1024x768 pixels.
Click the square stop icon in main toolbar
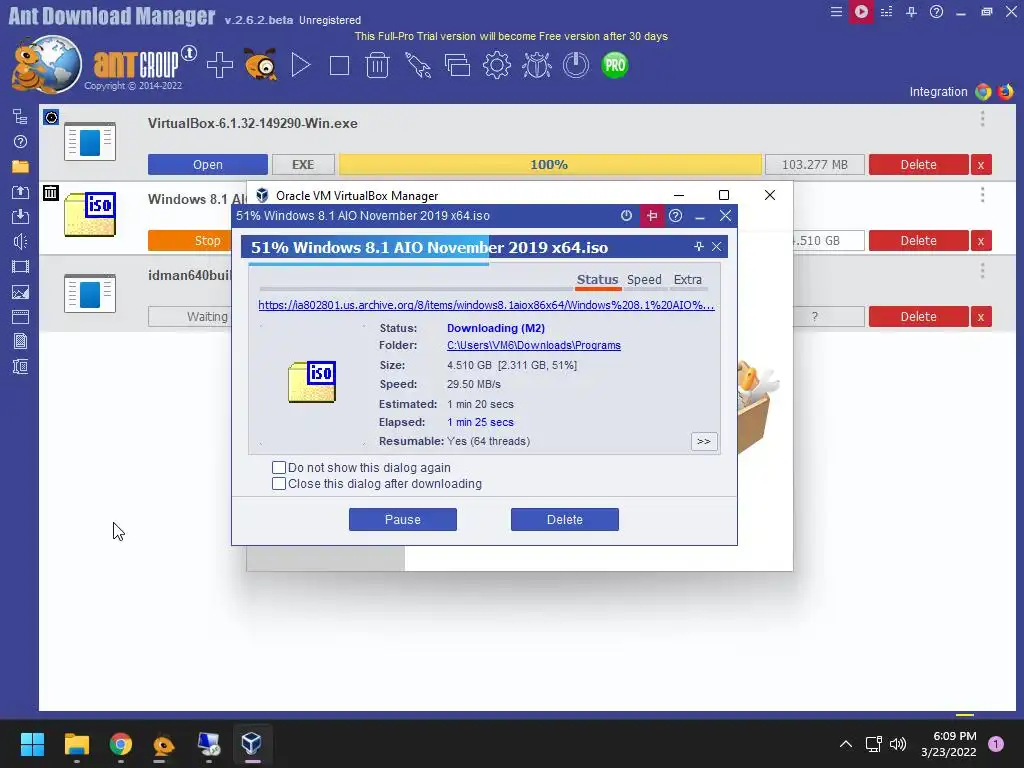pyautogui.click(x=339, y=65)
